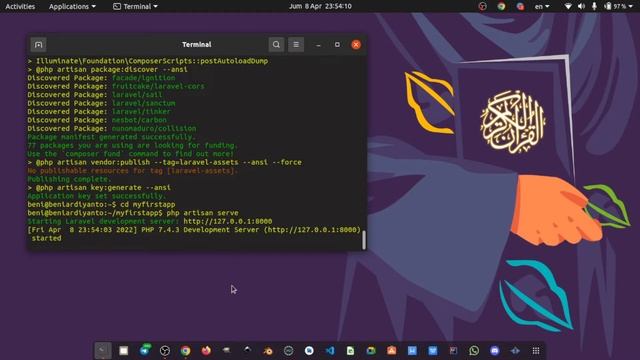
Task: Click 'Application key set successfully.' line
Action: pyautogui.click(x=97, y=196)
